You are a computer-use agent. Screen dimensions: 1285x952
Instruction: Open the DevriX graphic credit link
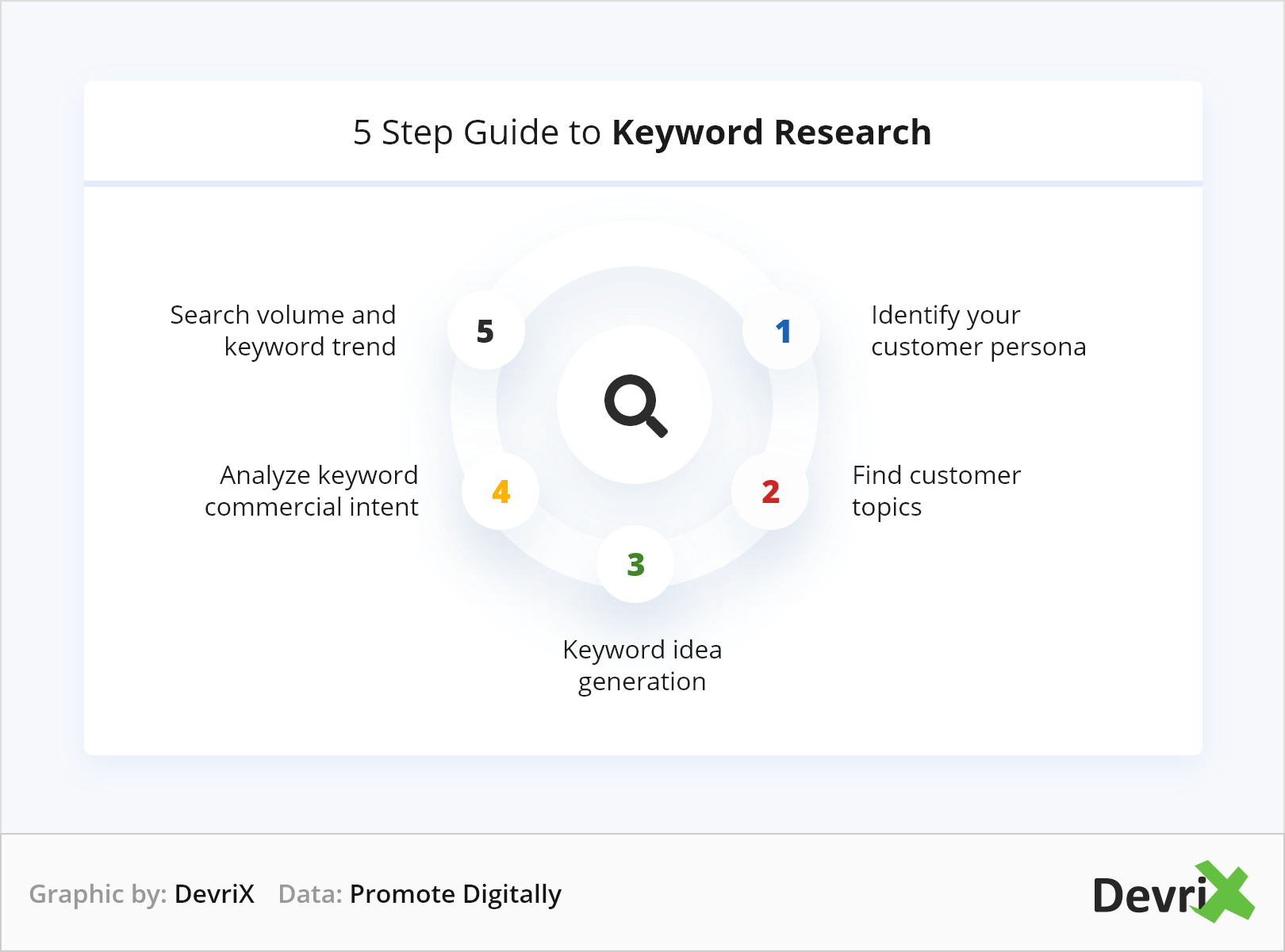[214, 894]
